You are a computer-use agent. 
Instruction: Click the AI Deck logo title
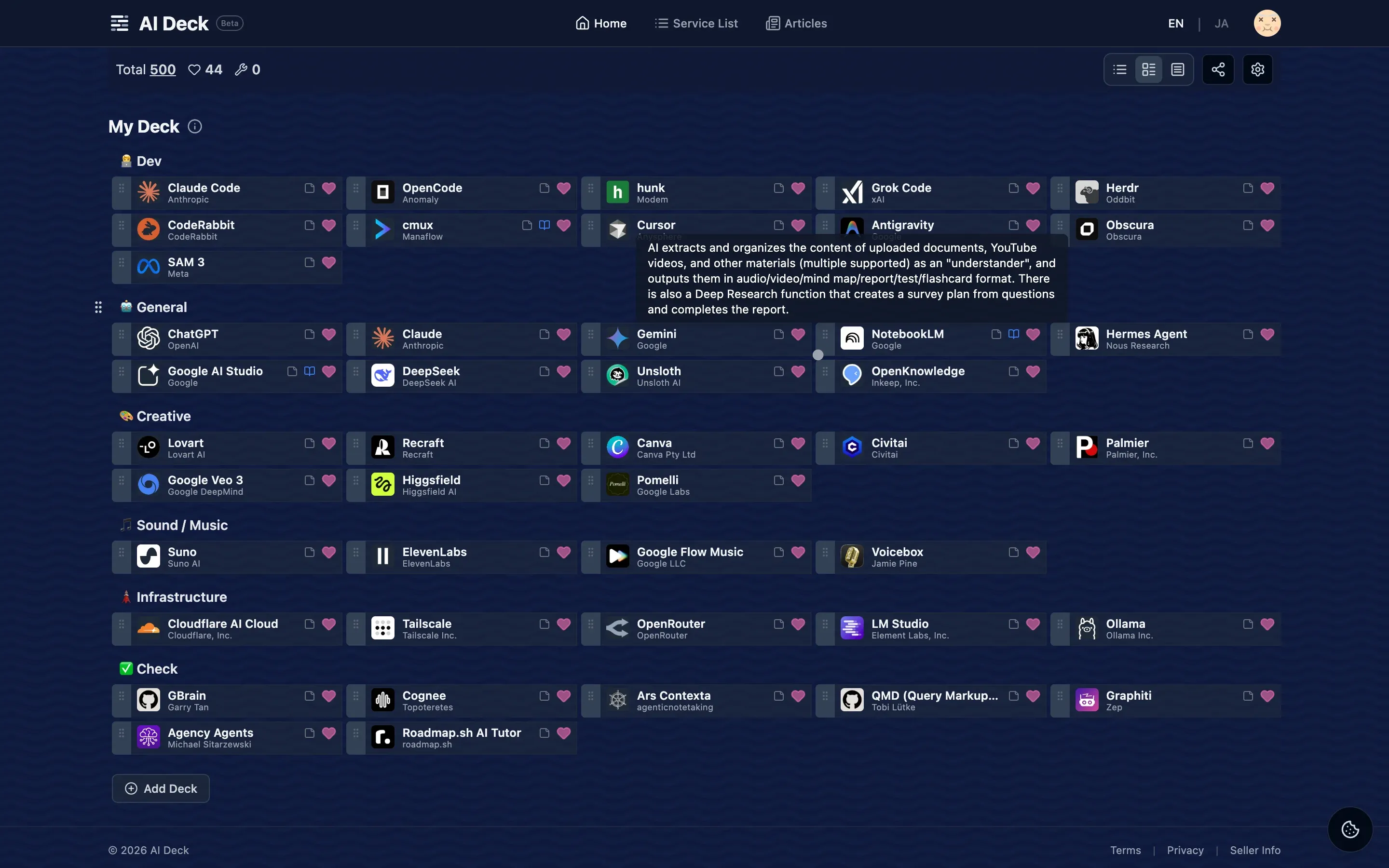coord(174,24)
